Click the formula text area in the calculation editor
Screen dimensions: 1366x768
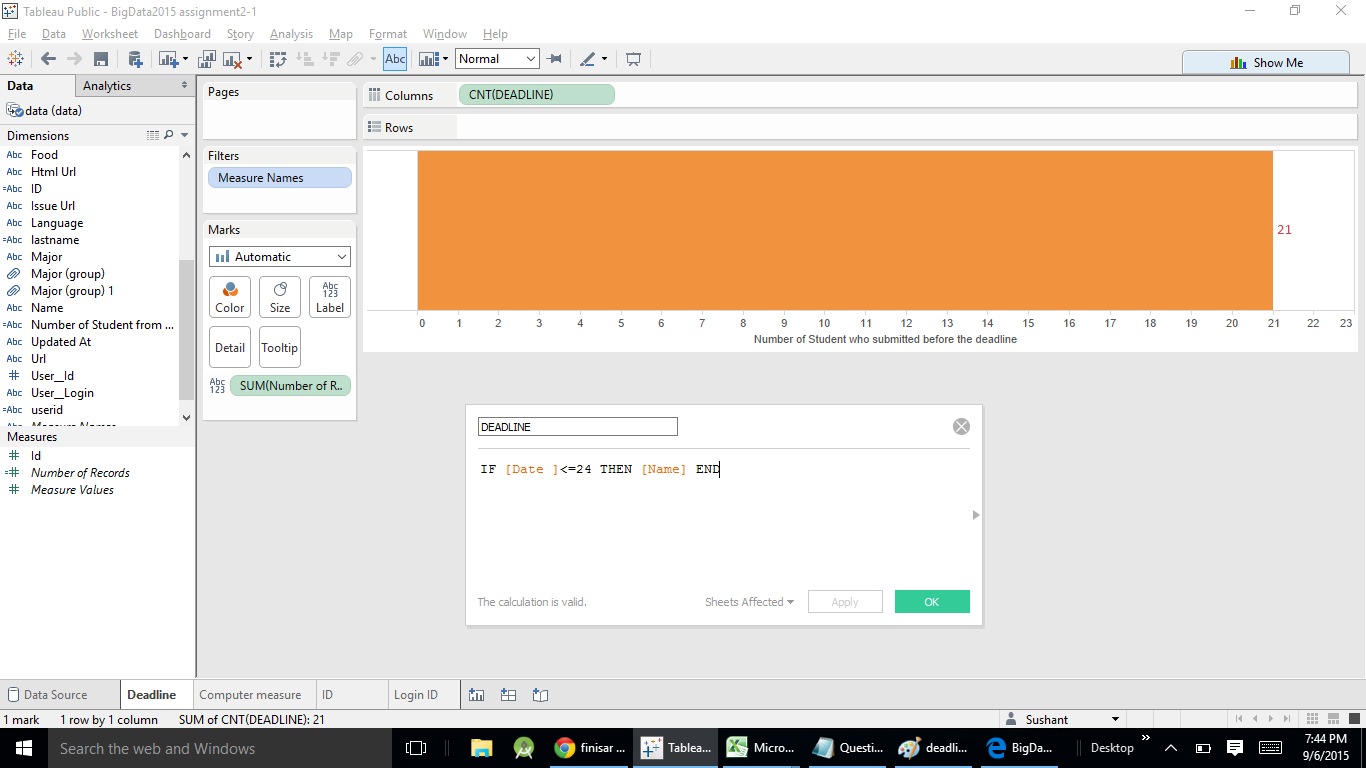722,520
